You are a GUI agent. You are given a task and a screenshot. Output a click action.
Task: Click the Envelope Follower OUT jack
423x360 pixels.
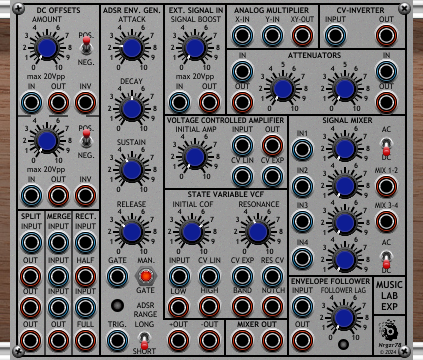coord(302,340)
